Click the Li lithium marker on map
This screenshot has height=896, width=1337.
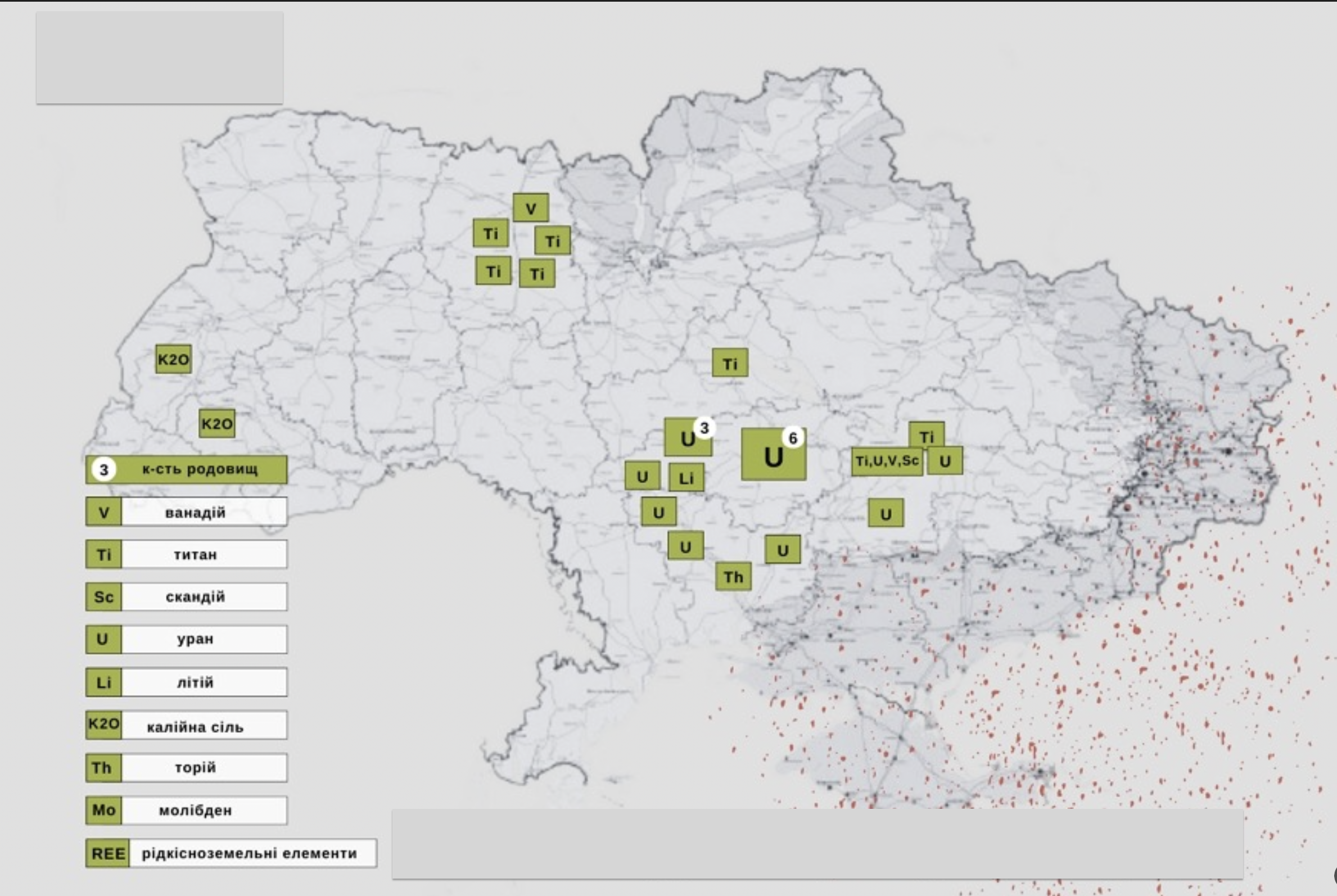point(686,478)
